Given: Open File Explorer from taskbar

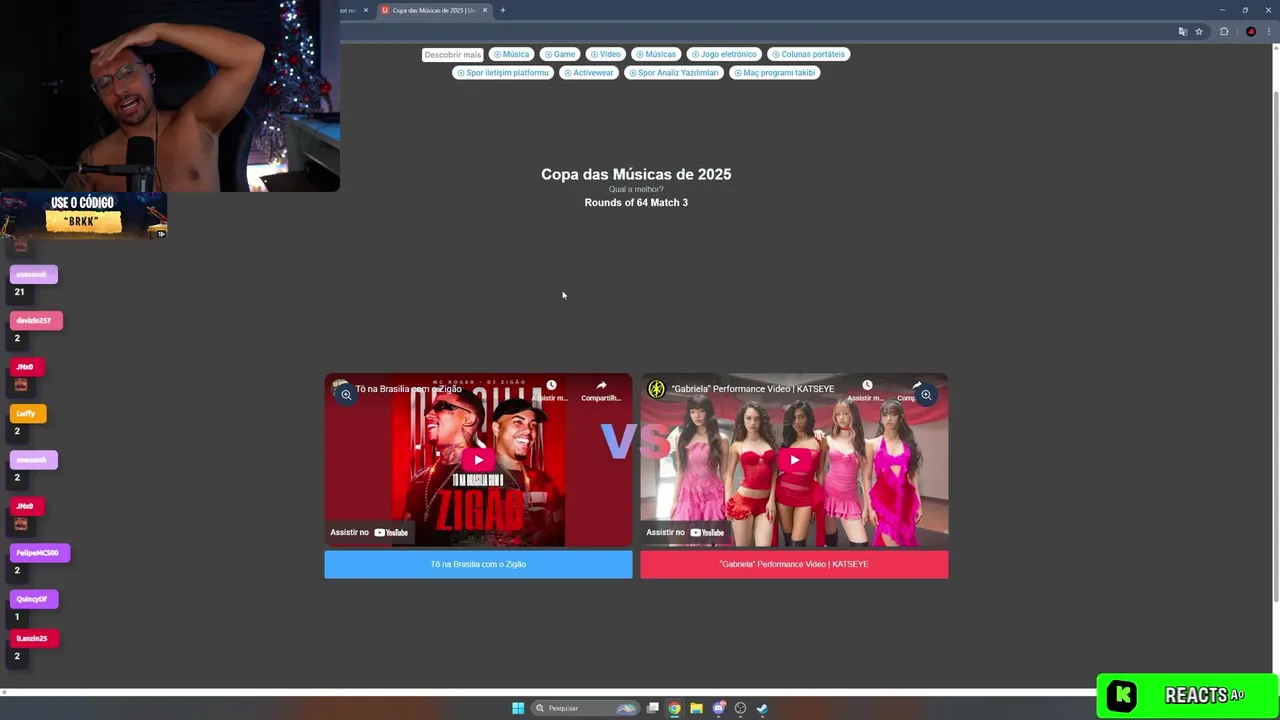Looking at the screenshot, I should point(697,708).
